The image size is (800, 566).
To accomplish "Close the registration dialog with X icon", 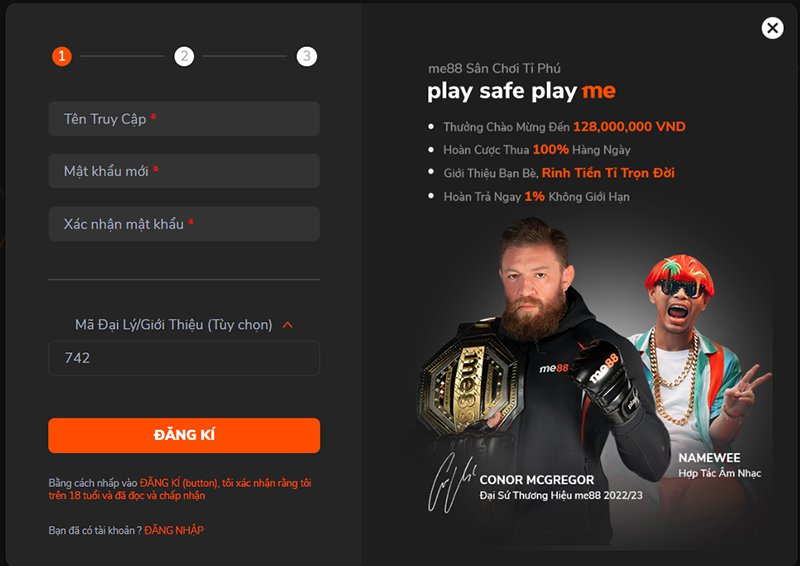I will coord(772,28).
